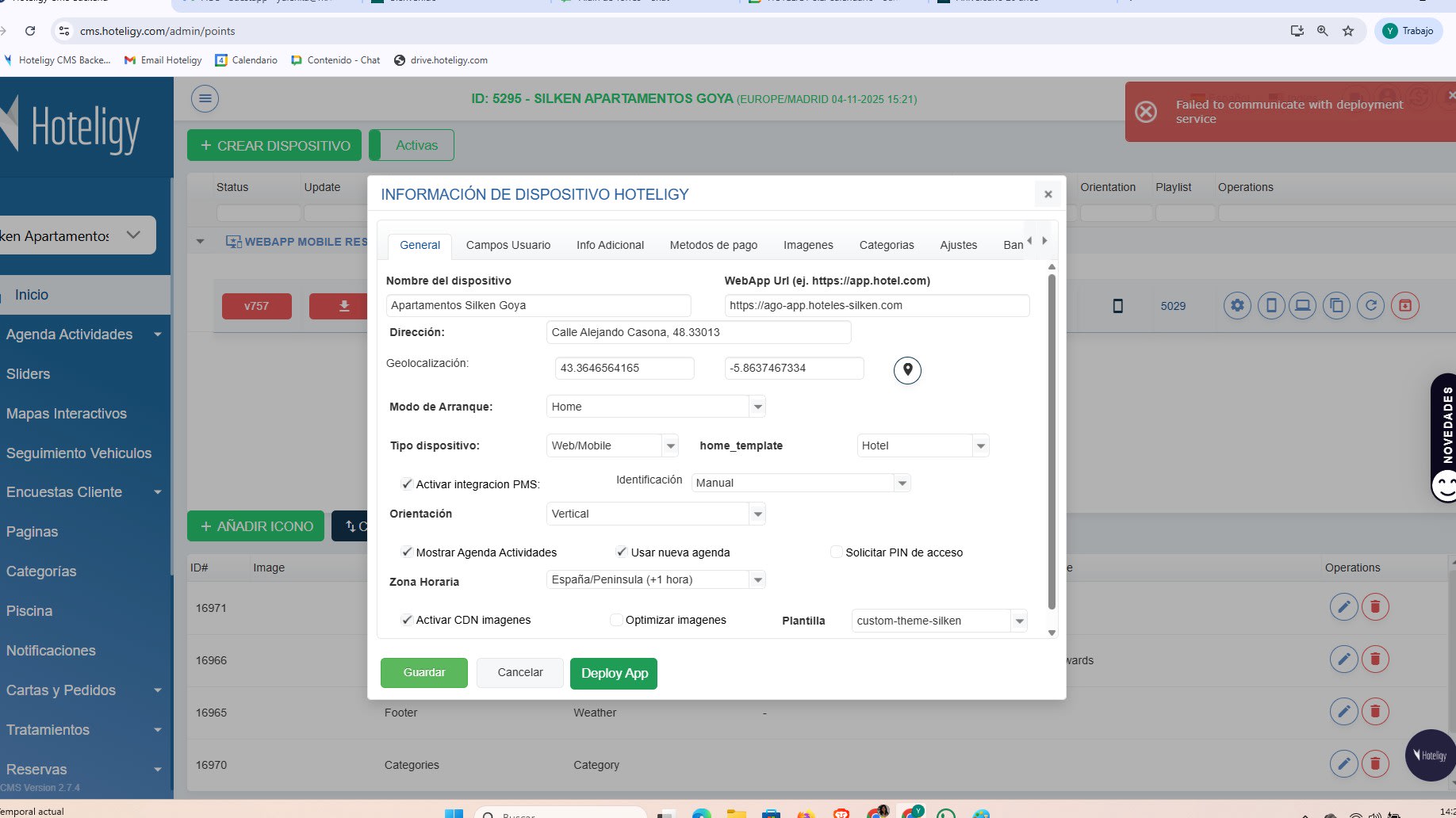Switch to the Campos Usuario tab

tap(508, 246)
